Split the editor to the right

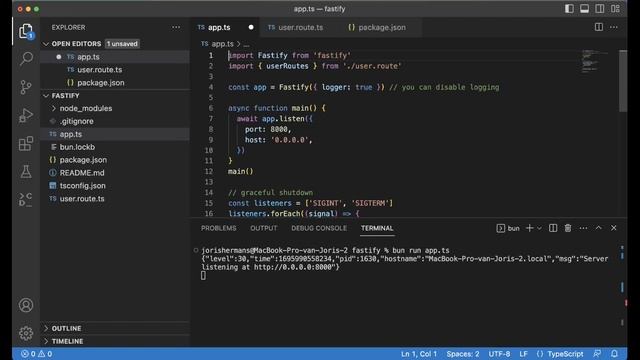coord(599,27)
